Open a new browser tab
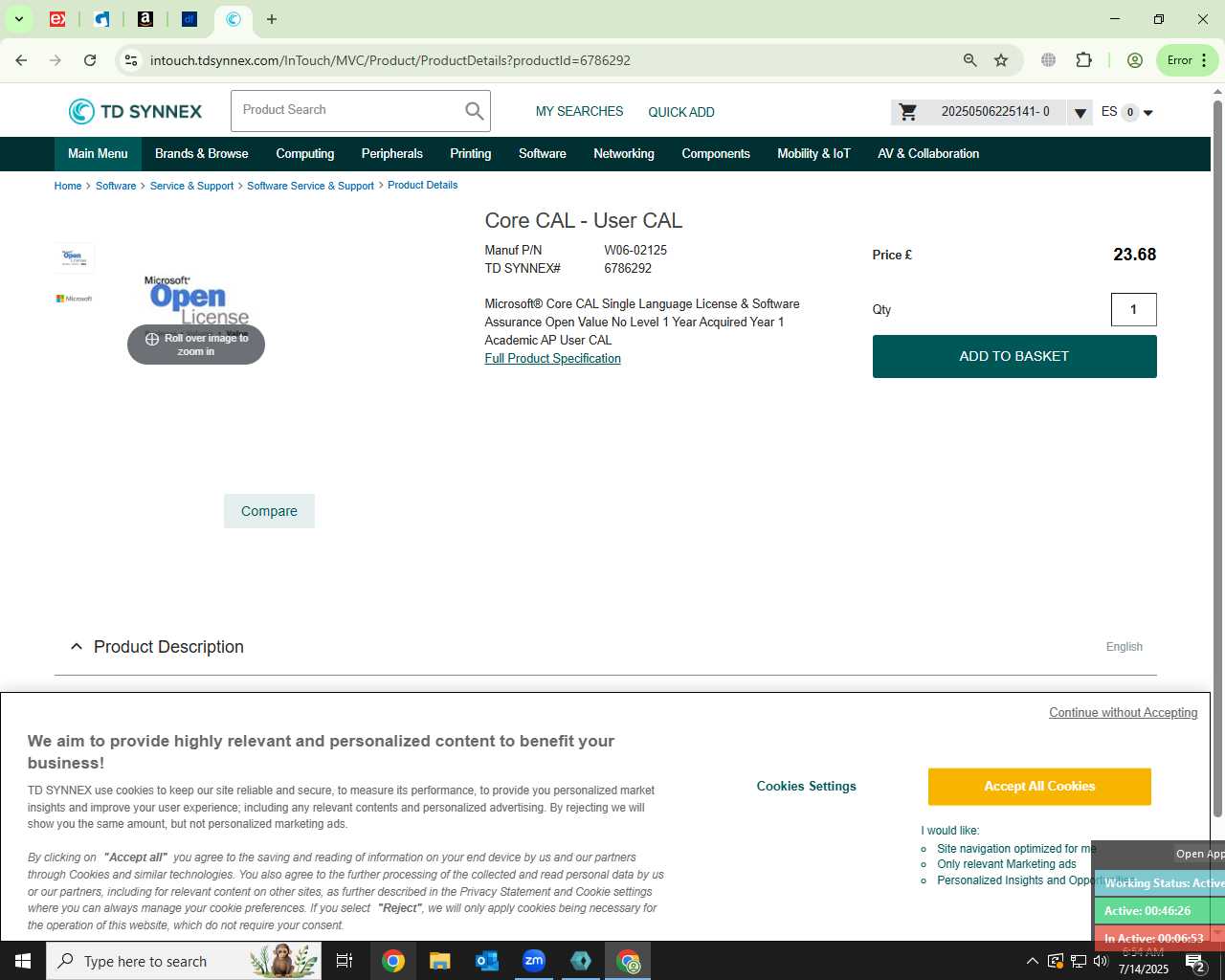 (x=272, y=19)
